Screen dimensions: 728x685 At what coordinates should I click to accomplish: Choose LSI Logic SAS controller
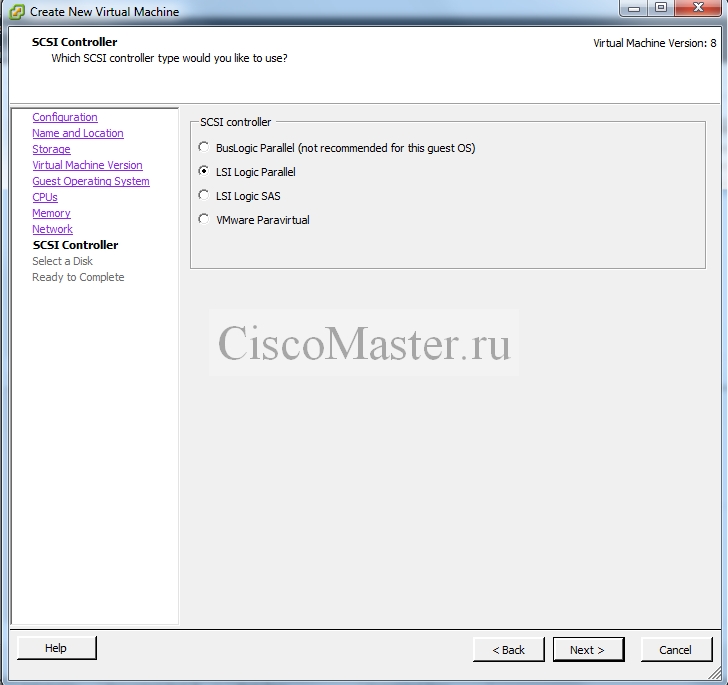tap(203, 196)
